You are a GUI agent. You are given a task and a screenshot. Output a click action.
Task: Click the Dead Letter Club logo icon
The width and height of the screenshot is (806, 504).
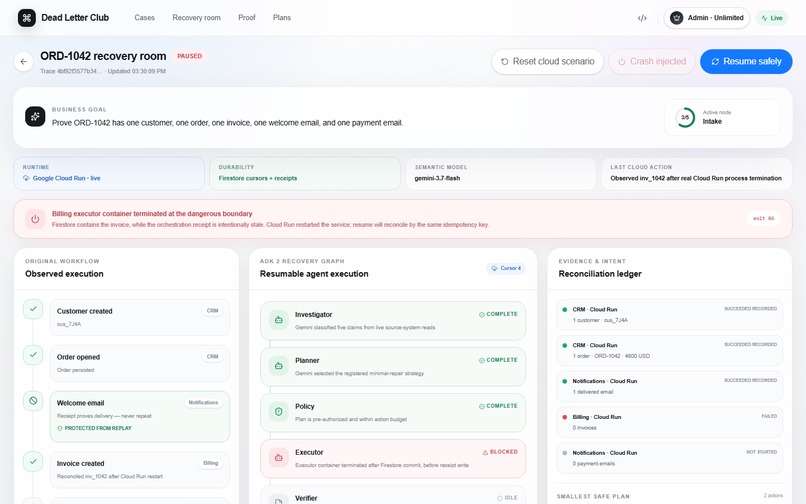pos(27,17)
